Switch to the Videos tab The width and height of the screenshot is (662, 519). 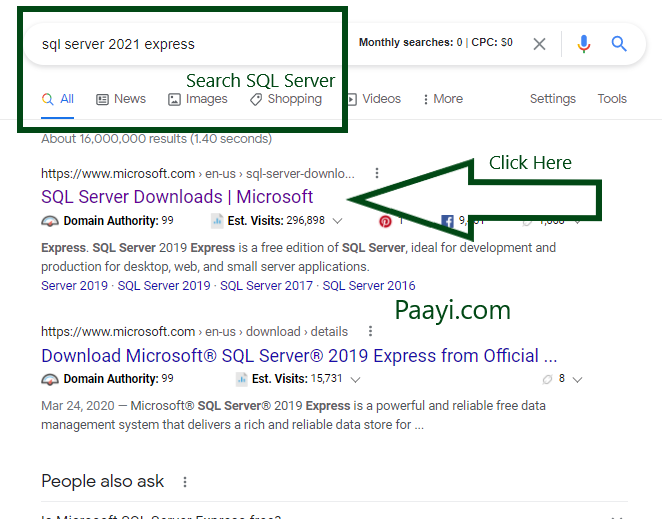[373, 99]
